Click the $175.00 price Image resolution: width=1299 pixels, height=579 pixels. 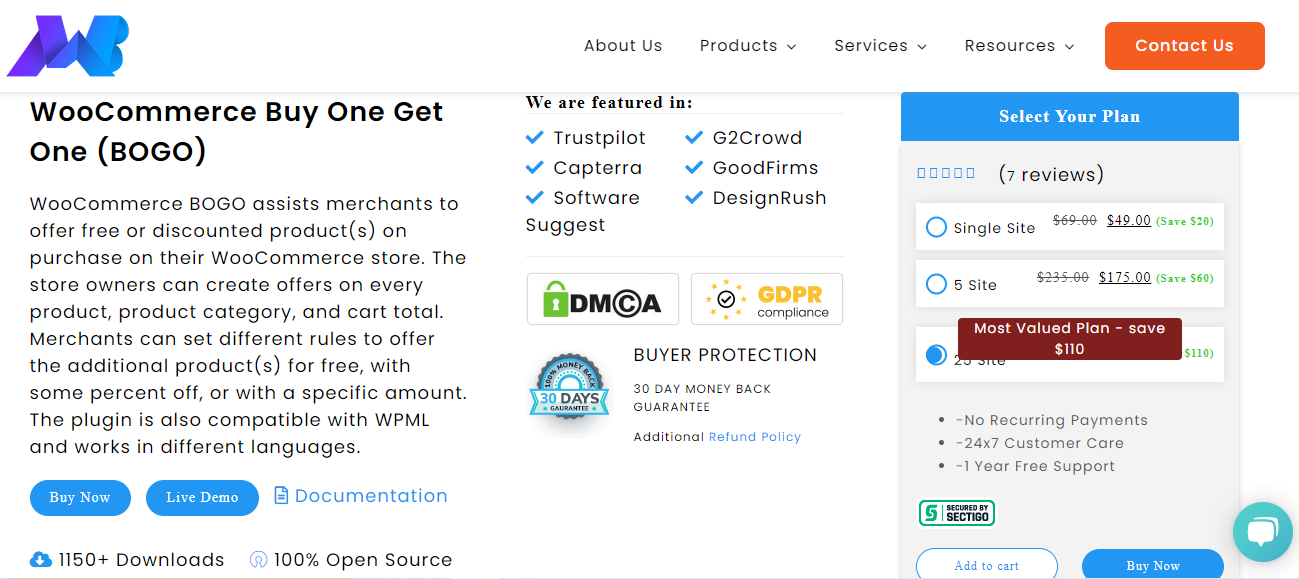(1125, 278)
